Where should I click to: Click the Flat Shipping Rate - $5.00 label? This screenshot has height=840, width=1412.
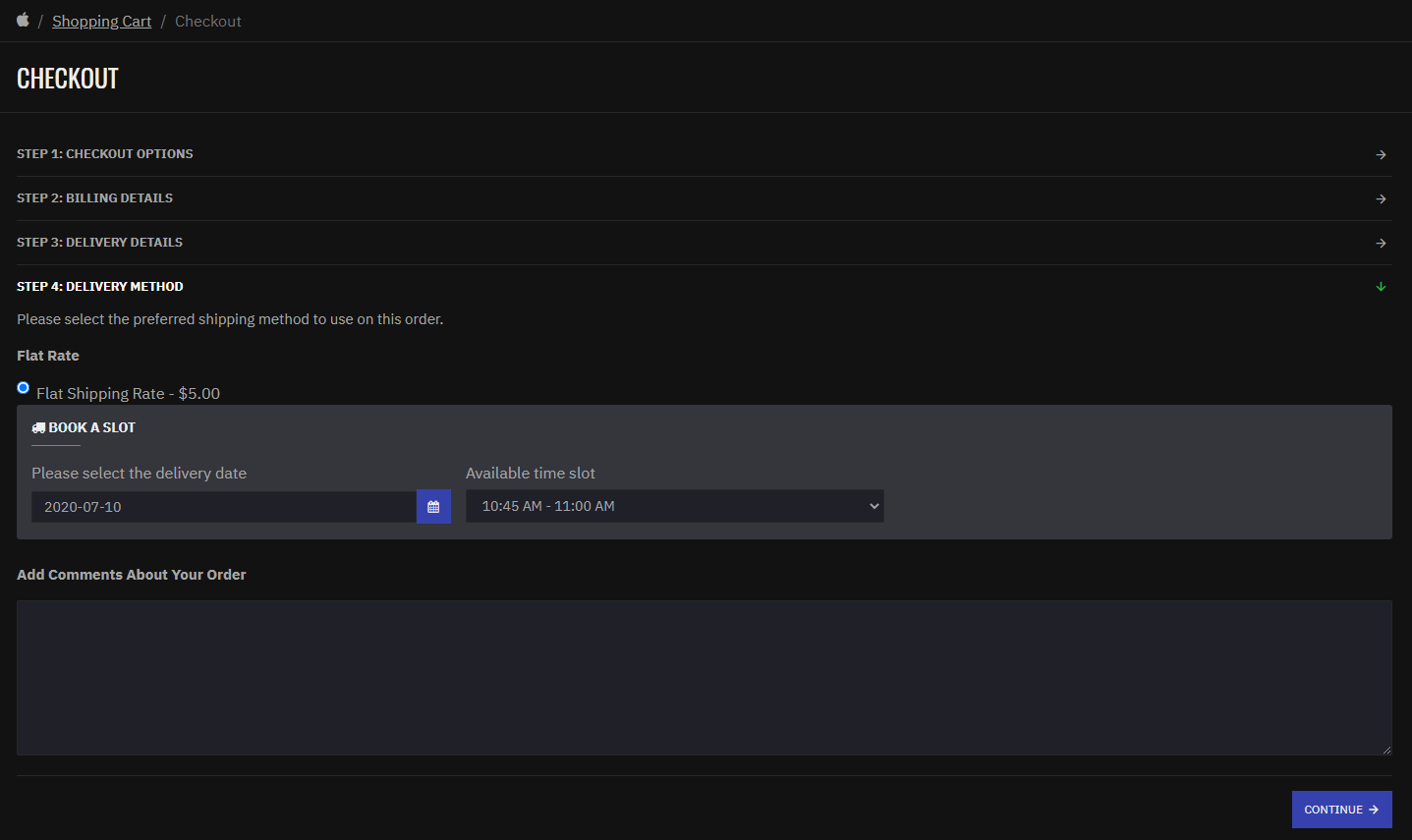128,393
